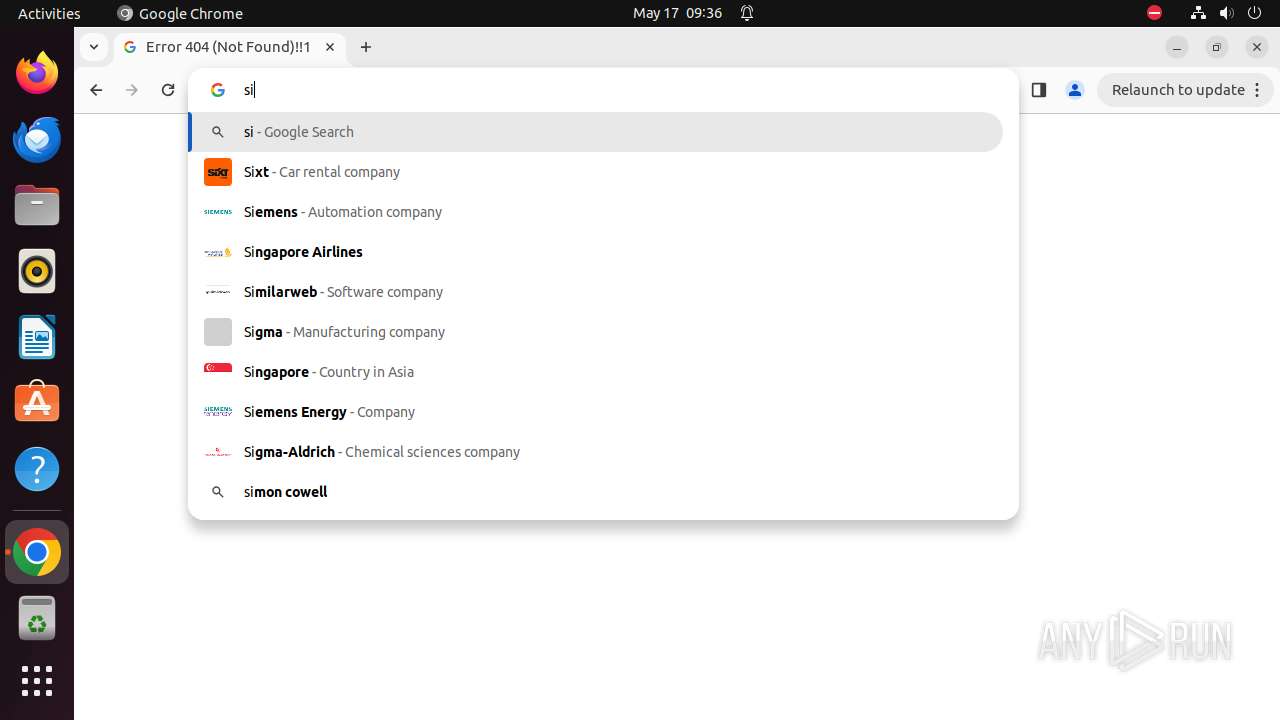Select Similarweb software company suggestion
This screenshot has height=720, width=1280.
point(596,292)
